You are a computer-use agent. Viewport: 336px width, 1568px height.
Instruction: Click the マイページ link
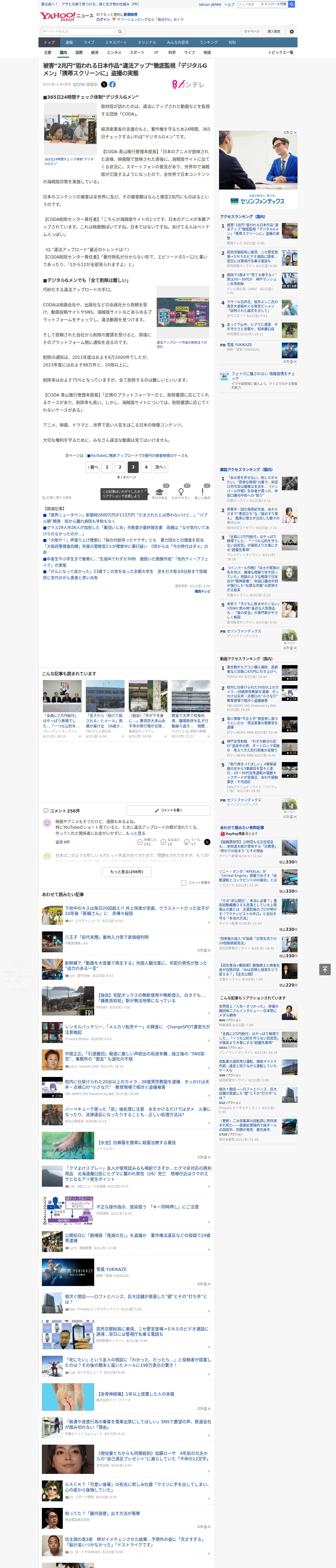pos(252,32)
